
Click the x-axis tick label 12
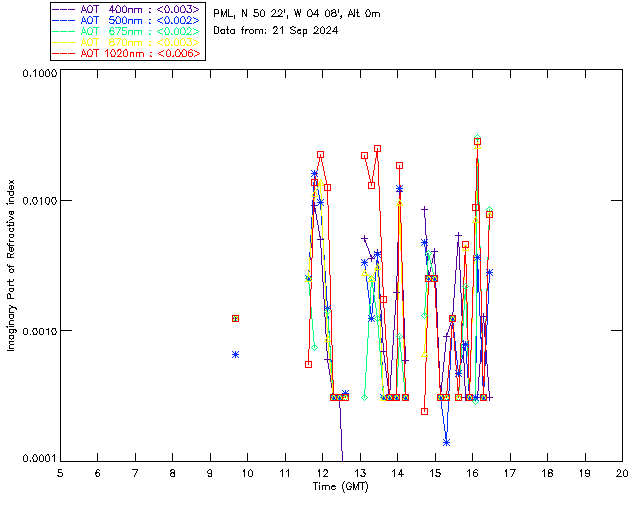tap(322, 472)
